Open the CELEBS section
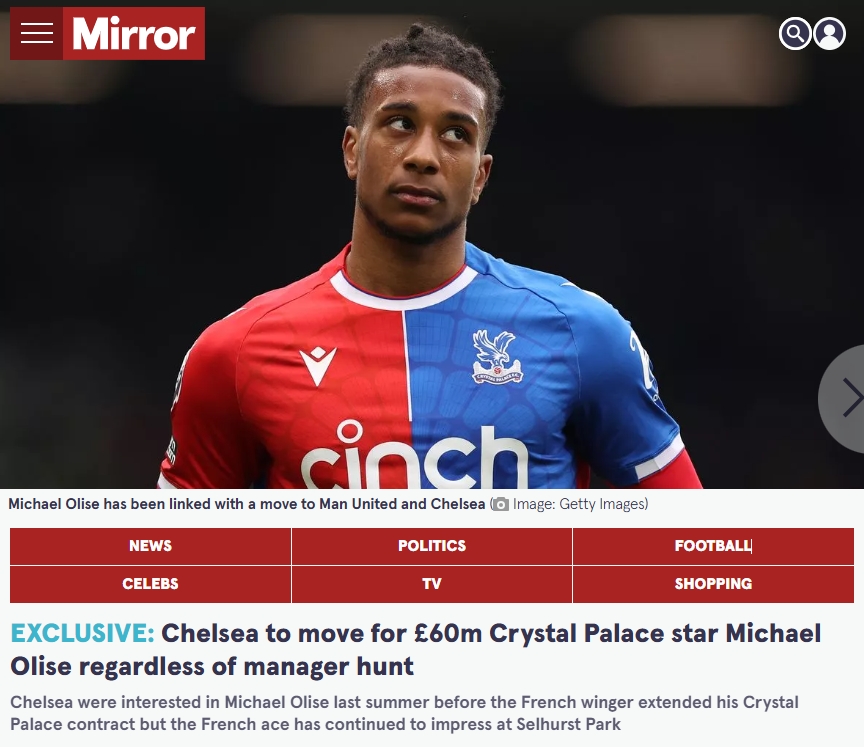Image resolution: width=864 pixels, height=747 pixels. [x=150, y=584]
